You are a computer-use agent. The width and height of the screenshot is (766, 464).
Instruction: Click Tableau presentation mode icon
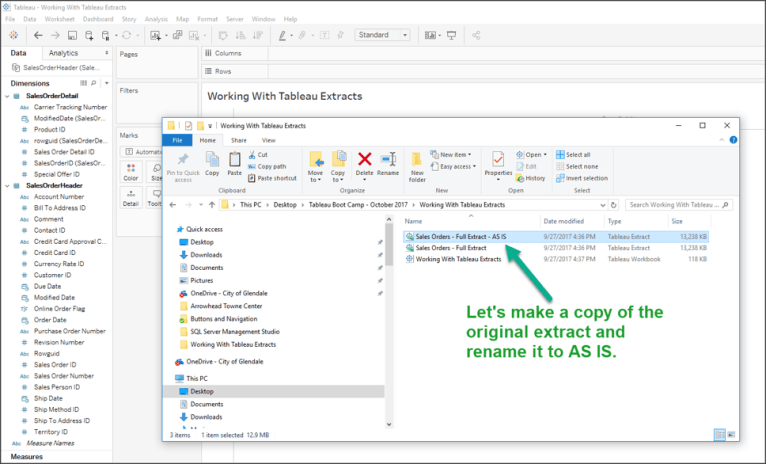click(x=452, y=35)
